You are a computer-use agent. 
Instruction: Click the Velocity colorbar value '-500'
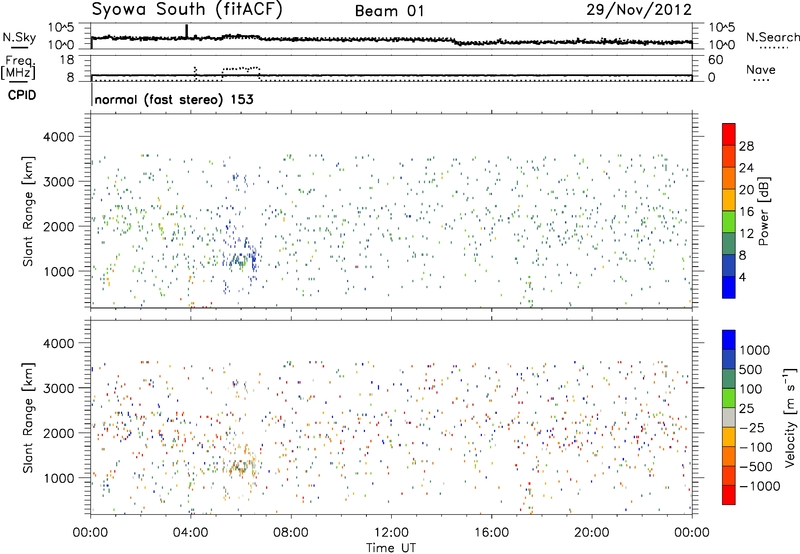point(755,466)
